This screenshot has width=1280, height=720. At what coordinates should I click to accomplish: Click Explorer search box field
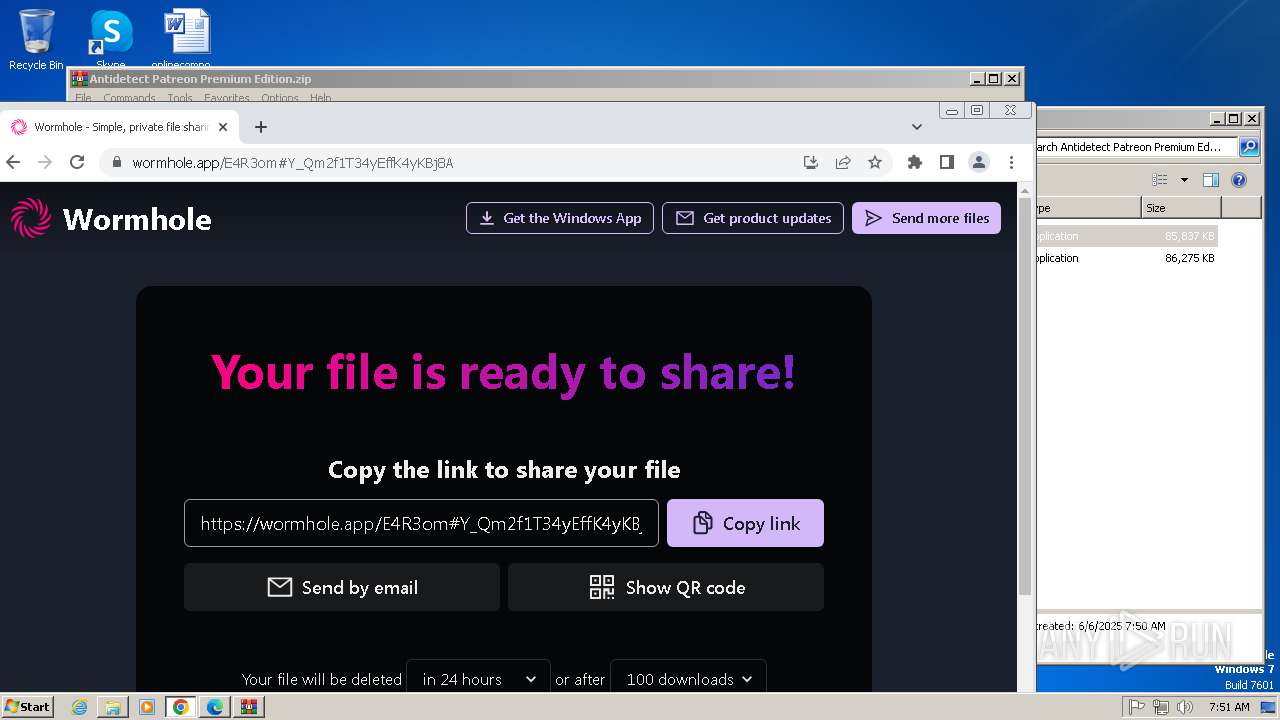coord(1137,147)
